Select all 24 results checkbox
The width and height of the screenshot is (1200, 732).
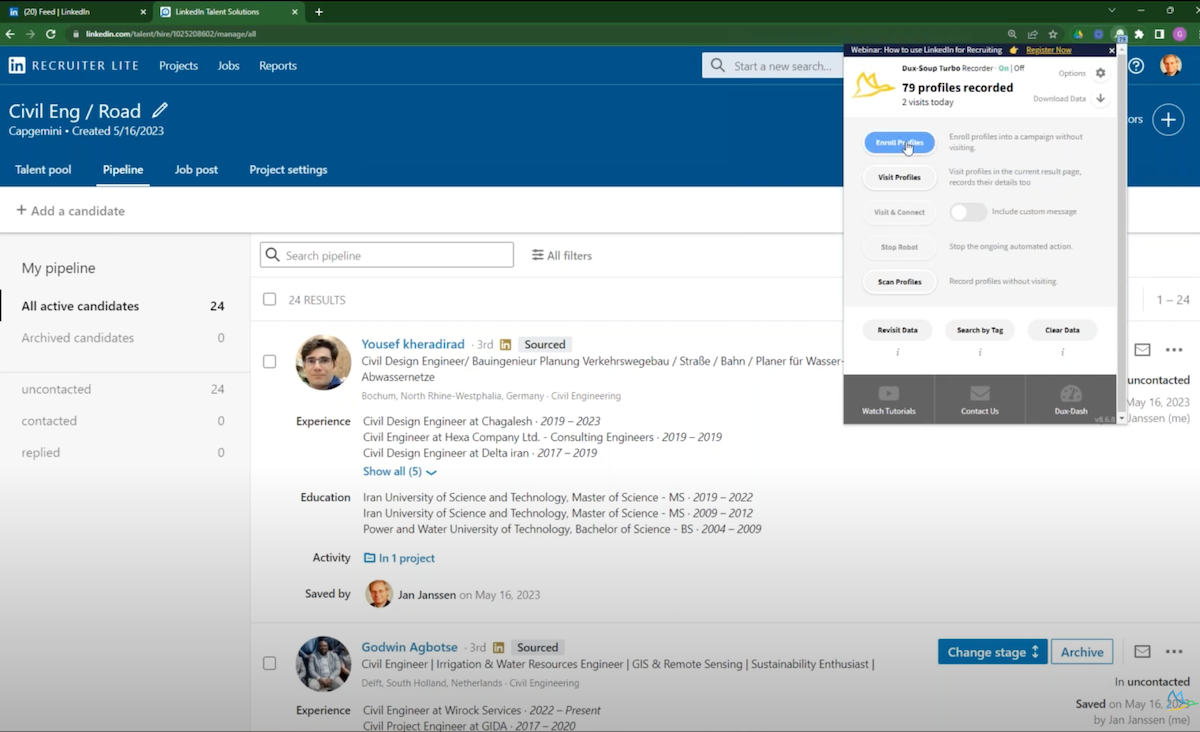(269, 299)
